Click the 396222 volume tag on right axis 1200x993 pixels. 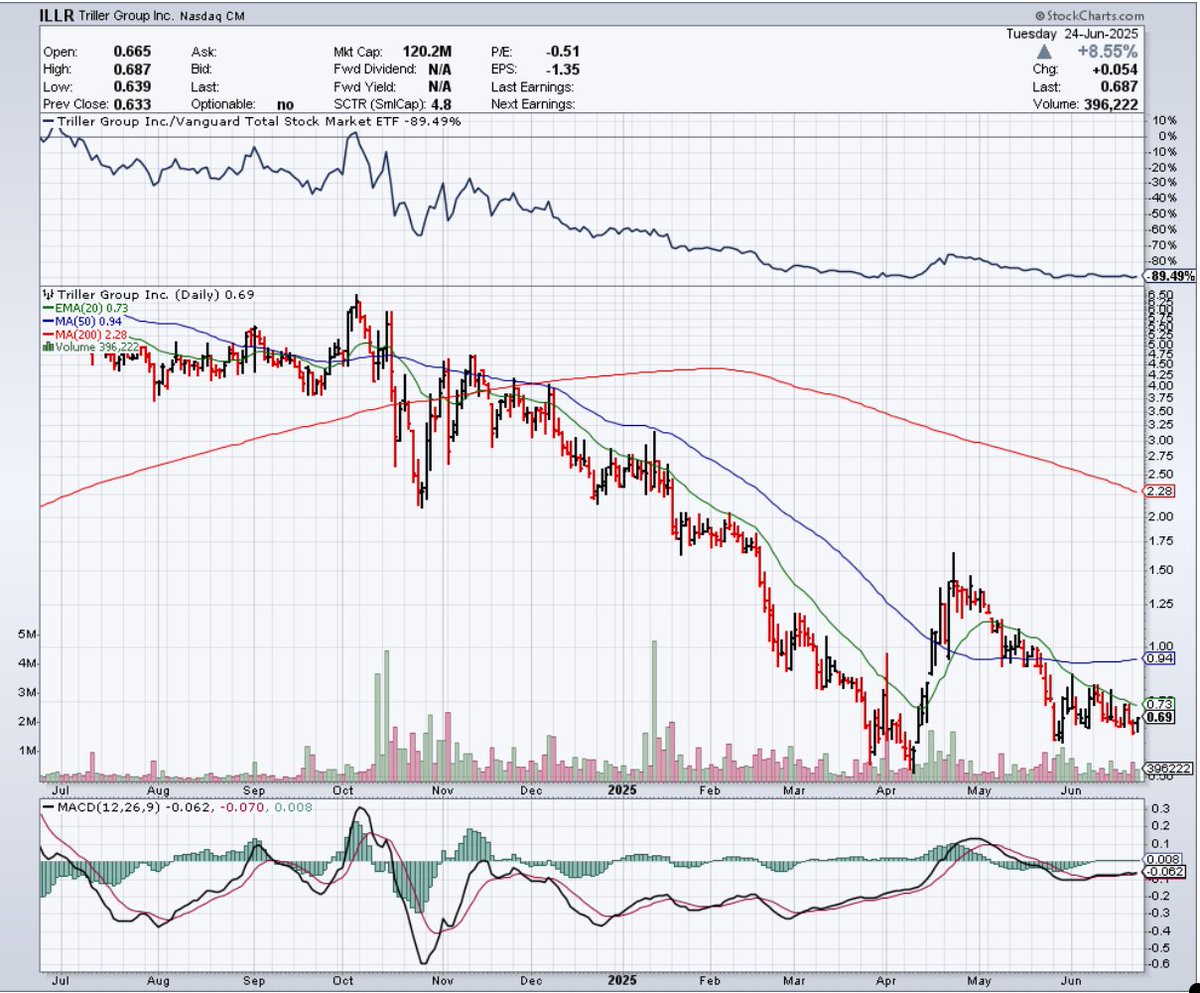[1165, 767]
